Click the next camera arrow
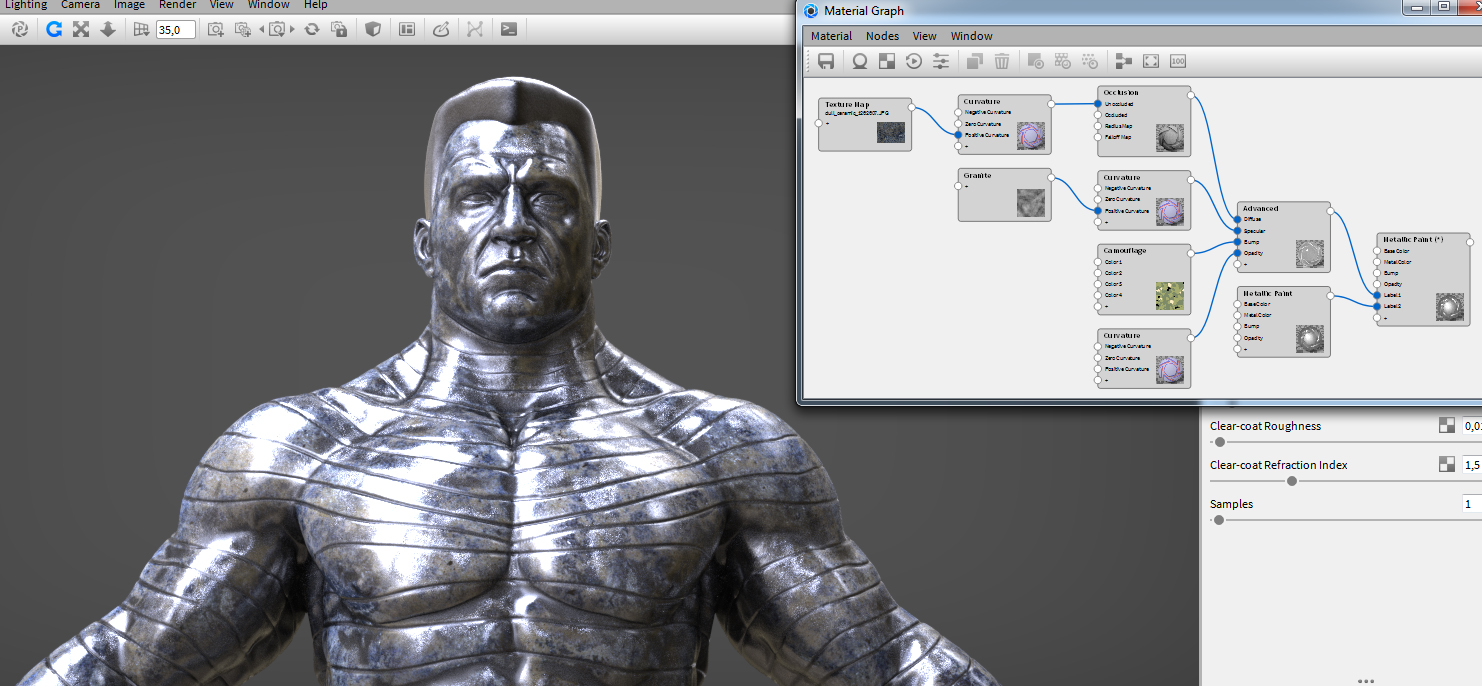The image size is (1482, 686). [293, 29]
